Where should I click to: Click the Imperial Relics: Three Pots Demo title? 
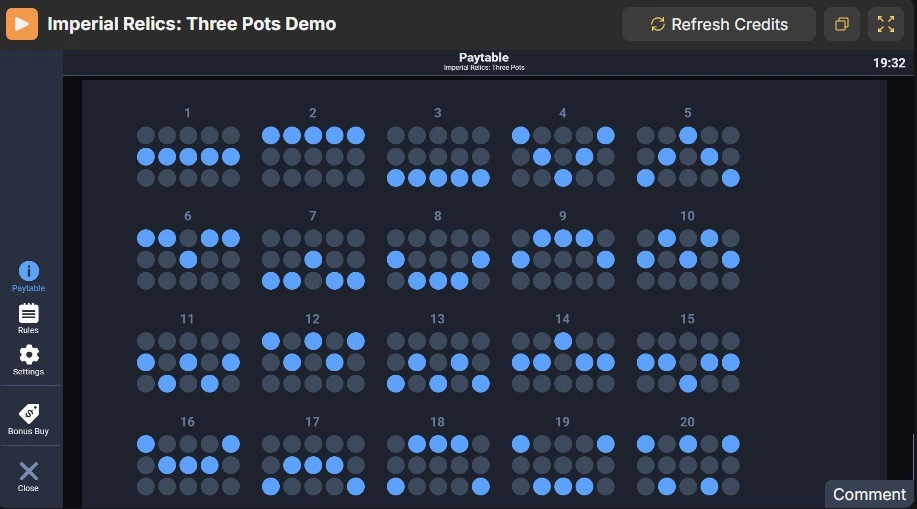(192, 24)
